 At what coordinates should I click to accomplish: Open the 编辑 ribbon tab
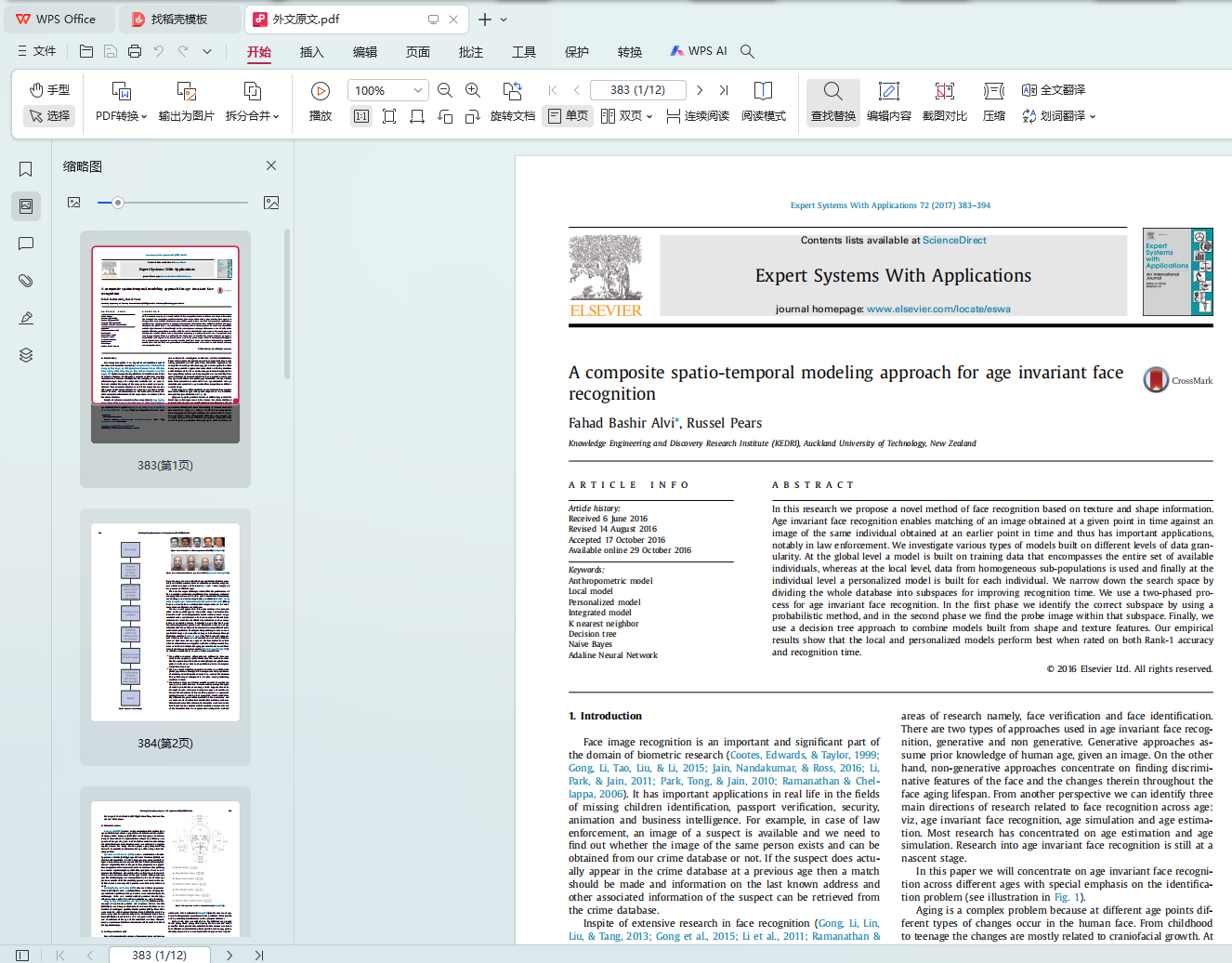coord(365,52)
